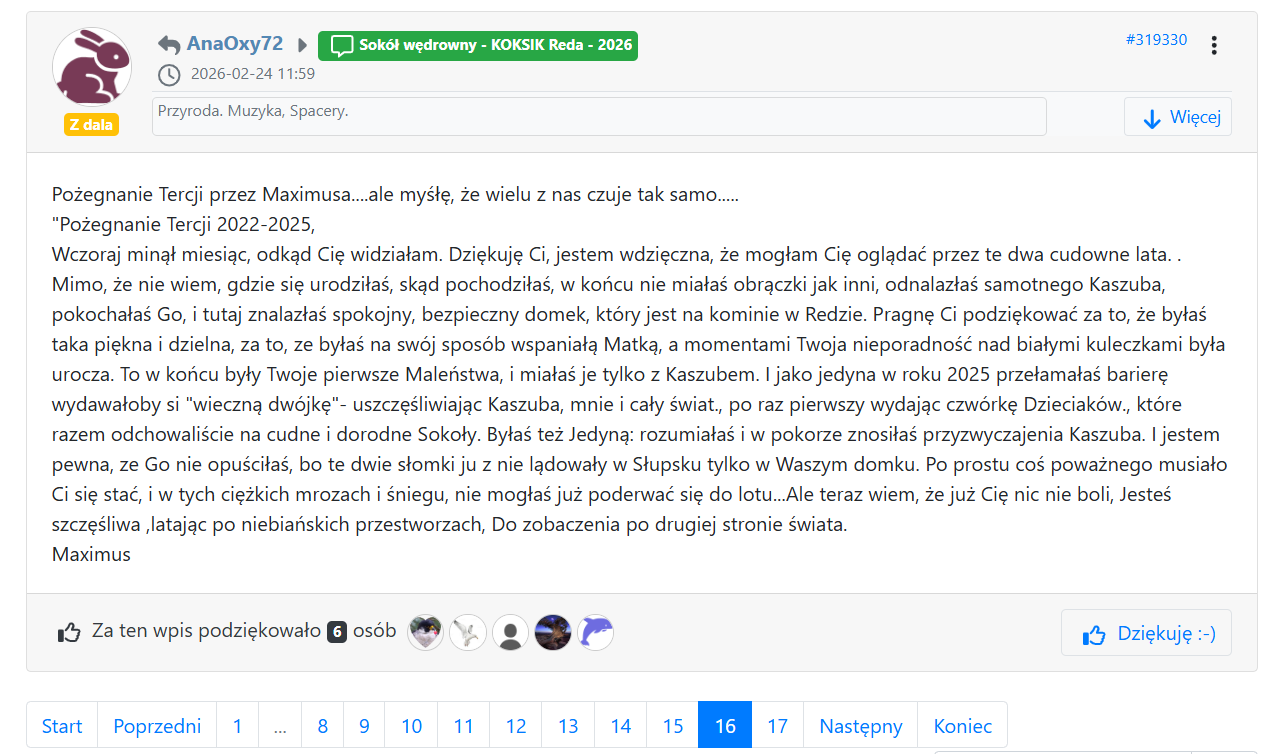Go to Poprzedni page in pagination
The image size is (1270, 754).
(157, 726)
